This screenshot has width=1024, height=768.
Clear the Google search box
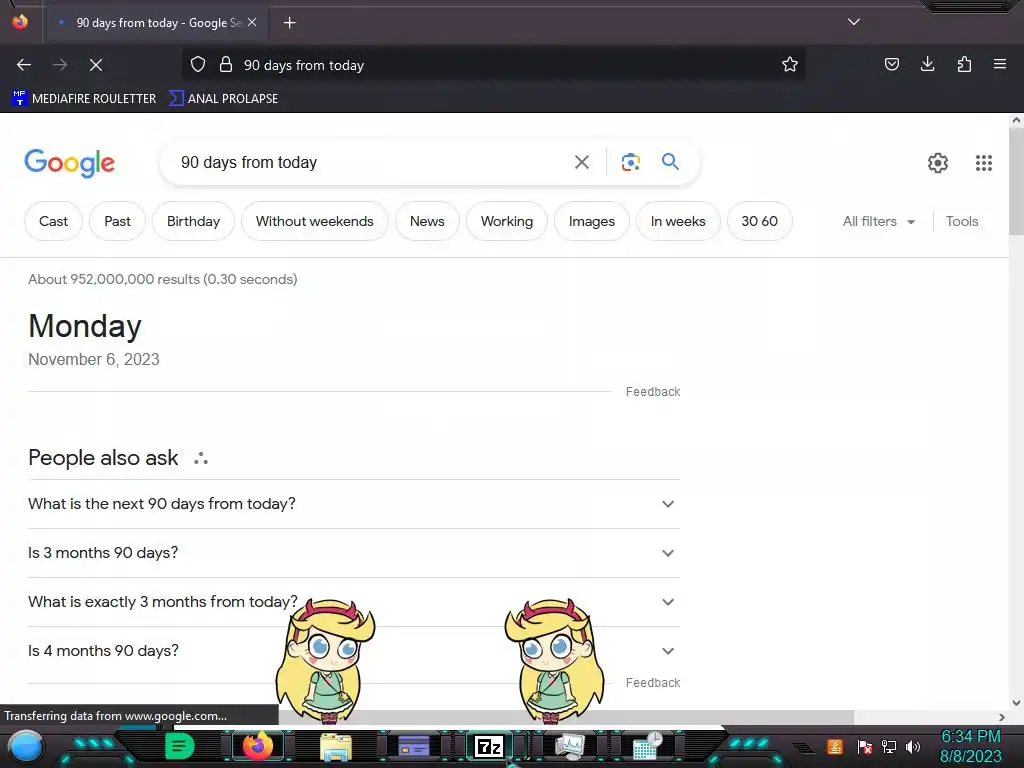[581, 162]
